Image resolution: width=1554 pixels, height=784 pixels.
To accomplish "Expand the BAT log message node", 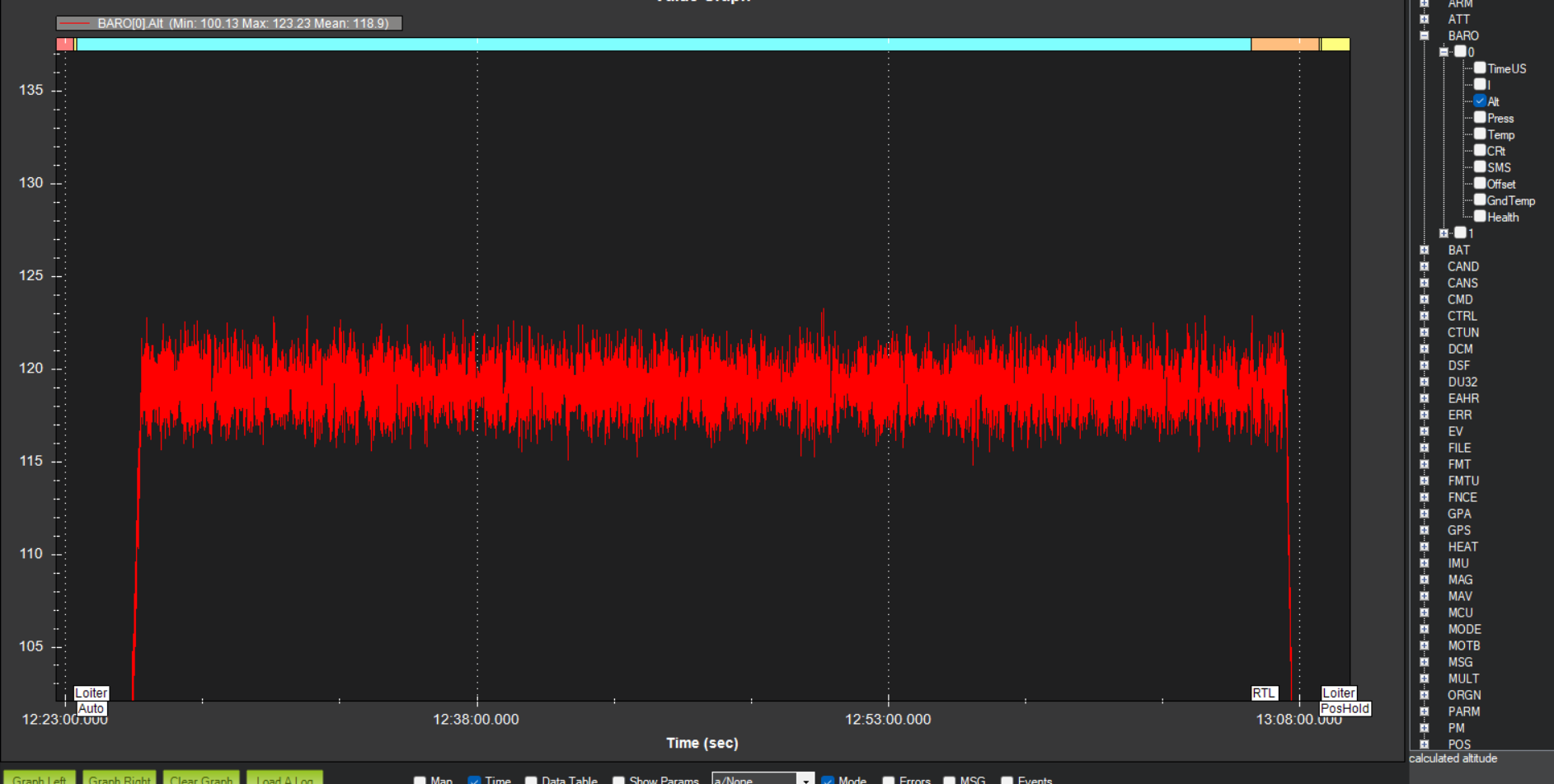I will (x=1424, y=250).
